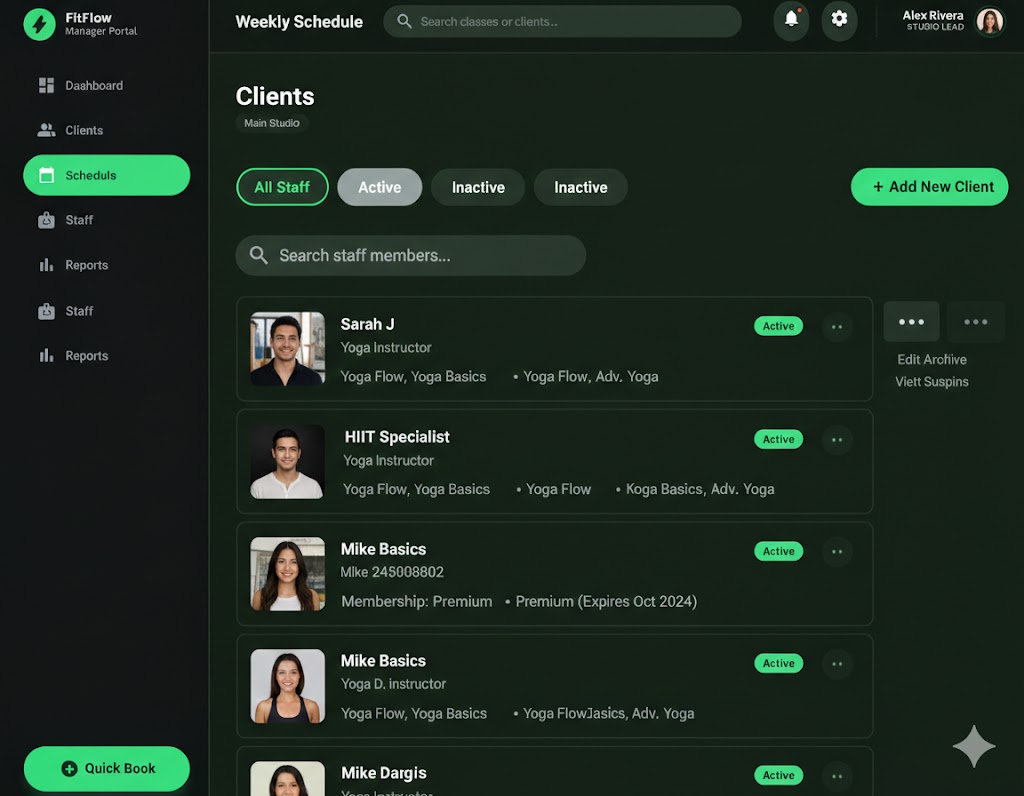The width and height of the screenshot is (1024, 796).
Task: Click the Add New Client button
Action: coord(929,187)
